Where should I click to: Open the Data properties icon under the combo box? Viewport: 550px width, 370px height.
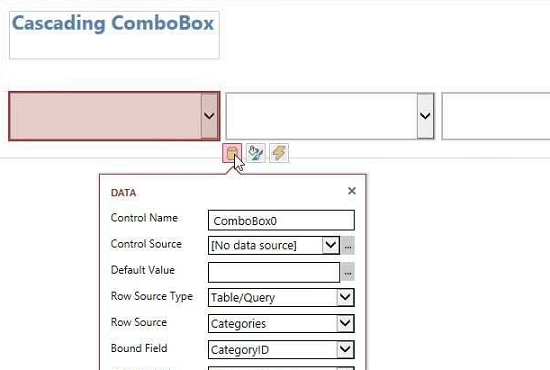click(x=232, y=153)
